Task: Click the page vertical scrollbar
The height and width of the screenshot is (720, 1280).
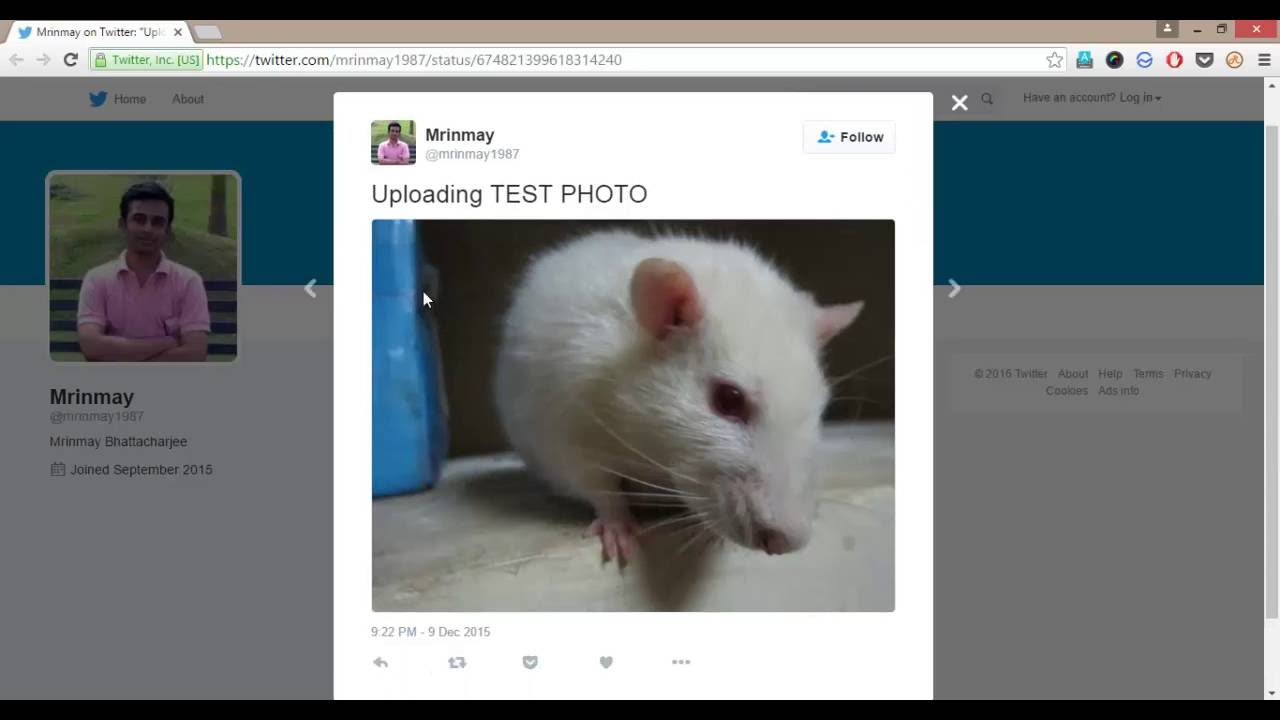Action: tap(1272, 370)
